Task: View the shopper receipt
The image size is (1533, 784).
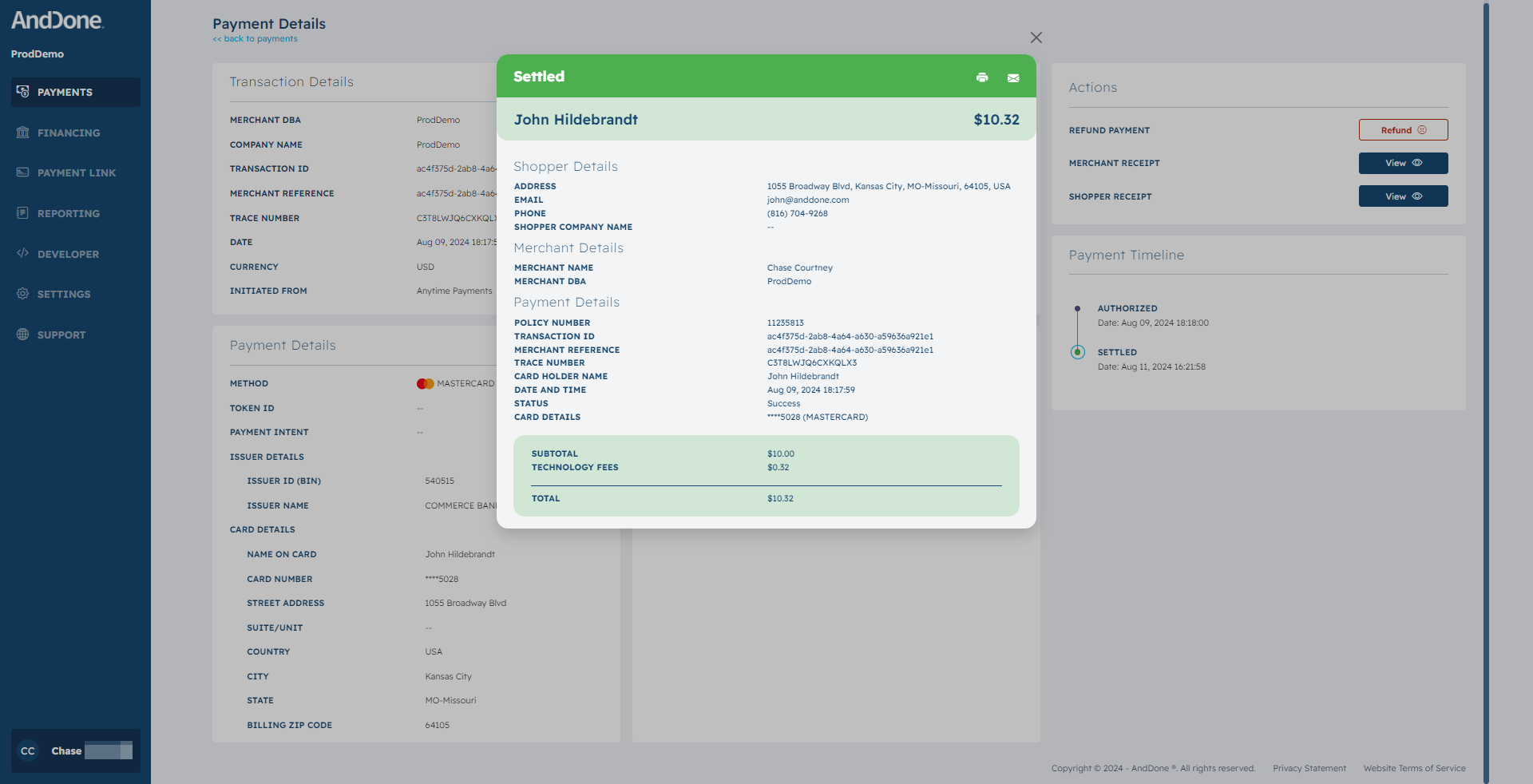Action: pos(1403,196)
